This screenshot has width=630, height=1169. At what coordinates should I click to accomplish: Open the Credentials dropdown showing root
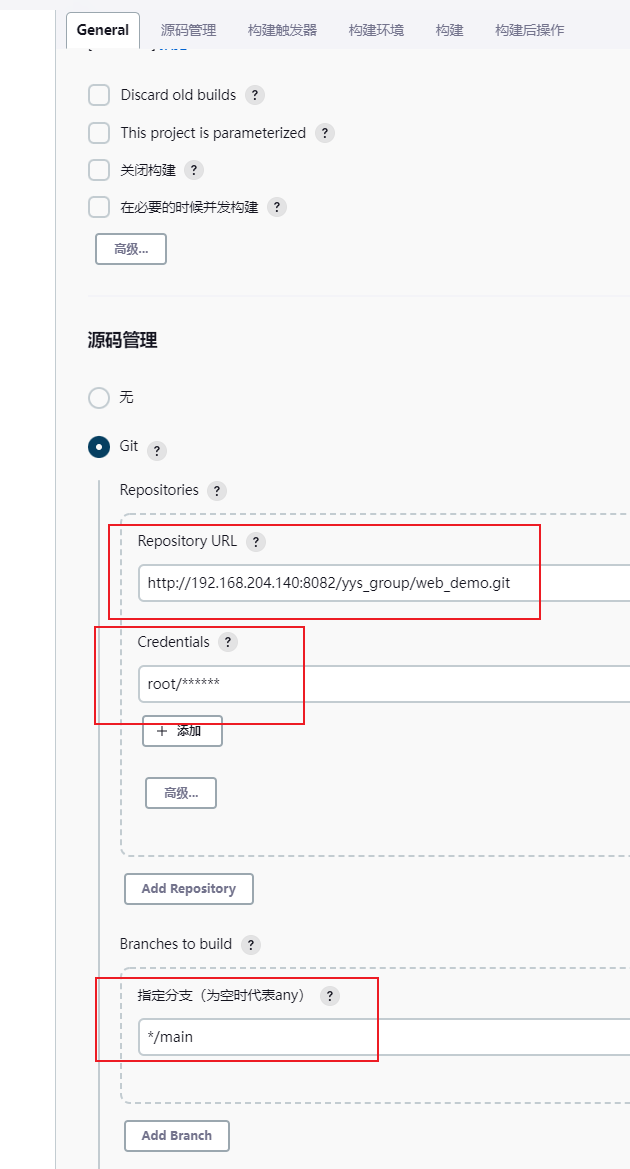tap(380, 684)
